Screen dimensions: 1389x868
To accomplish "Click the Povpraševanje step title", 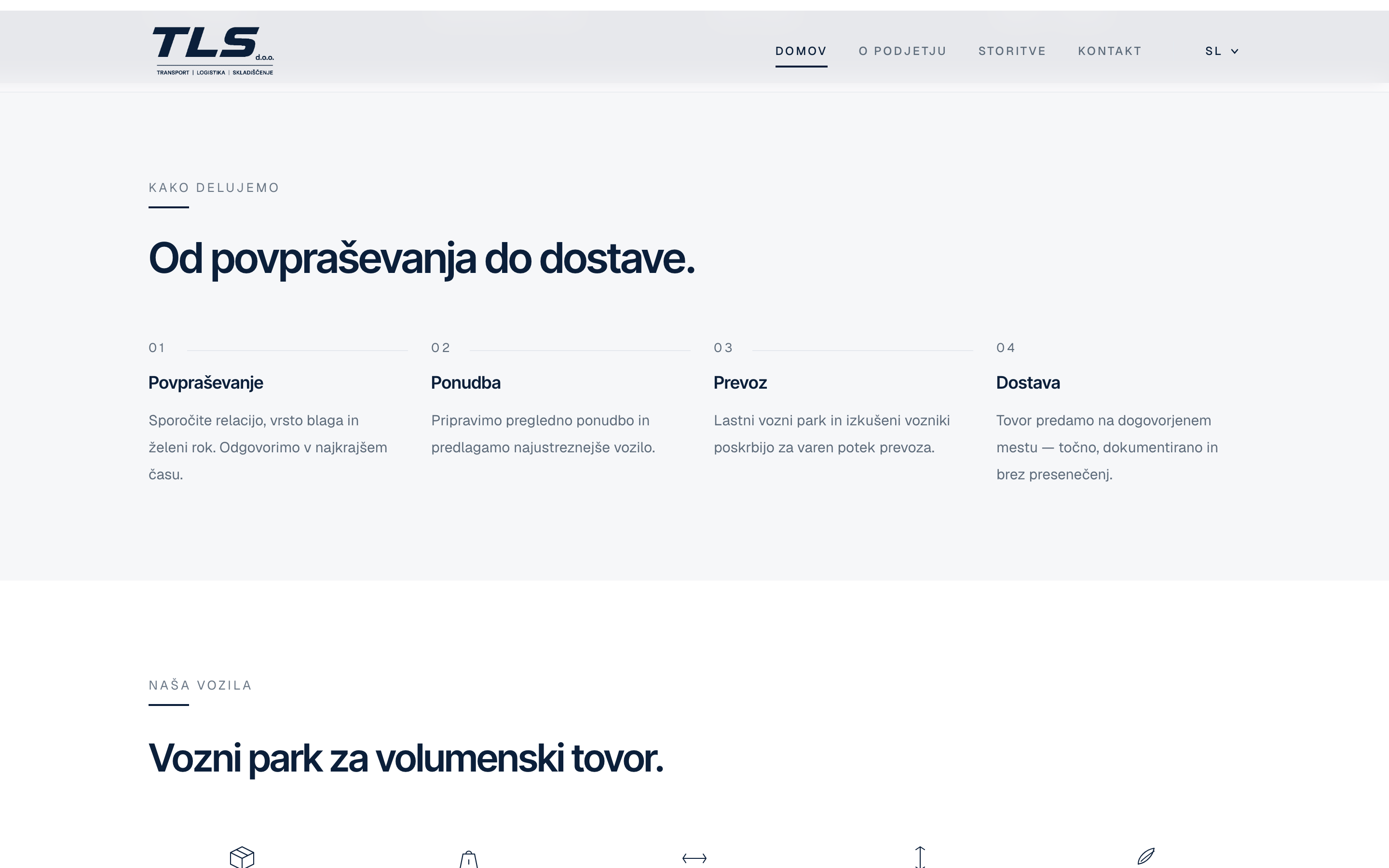I will (x=205, y=383).
